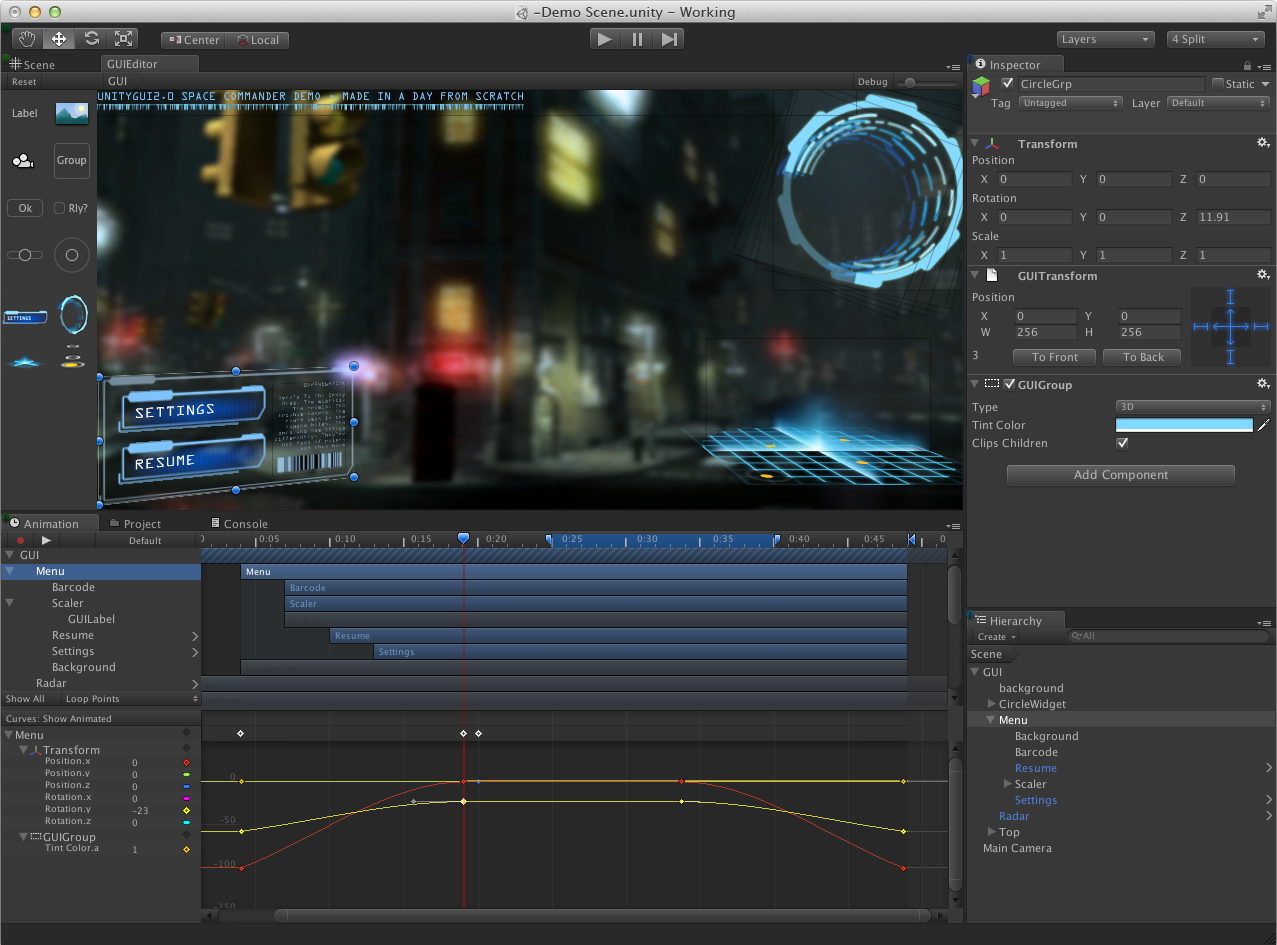Open the GUIGroup Type dropdown set to 3D
The width and height of the screenshot is (1277, 945).
pos(1192,407)
